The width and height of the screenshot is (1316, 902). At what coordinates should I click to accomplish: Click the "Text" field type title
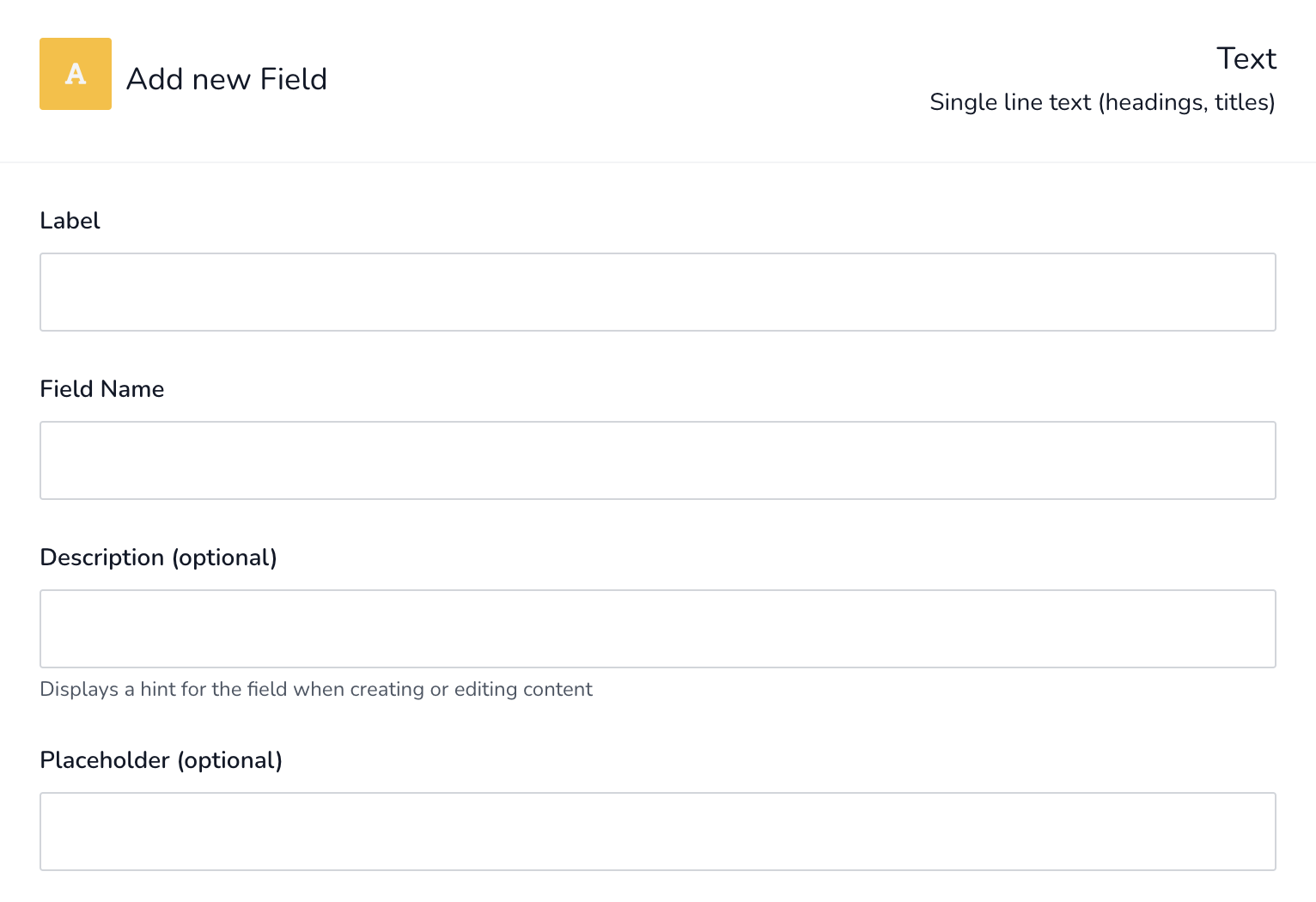coord(1246,58)
